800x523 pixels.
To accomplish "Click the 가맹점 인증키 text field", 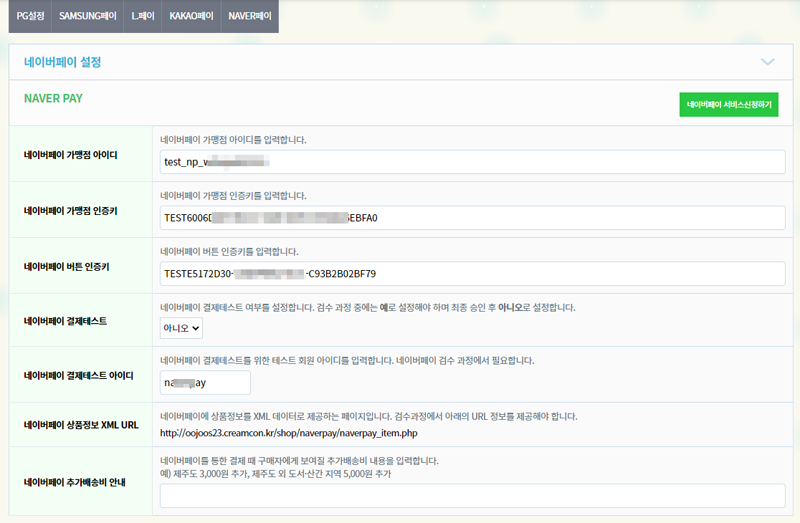I will 472,217.
